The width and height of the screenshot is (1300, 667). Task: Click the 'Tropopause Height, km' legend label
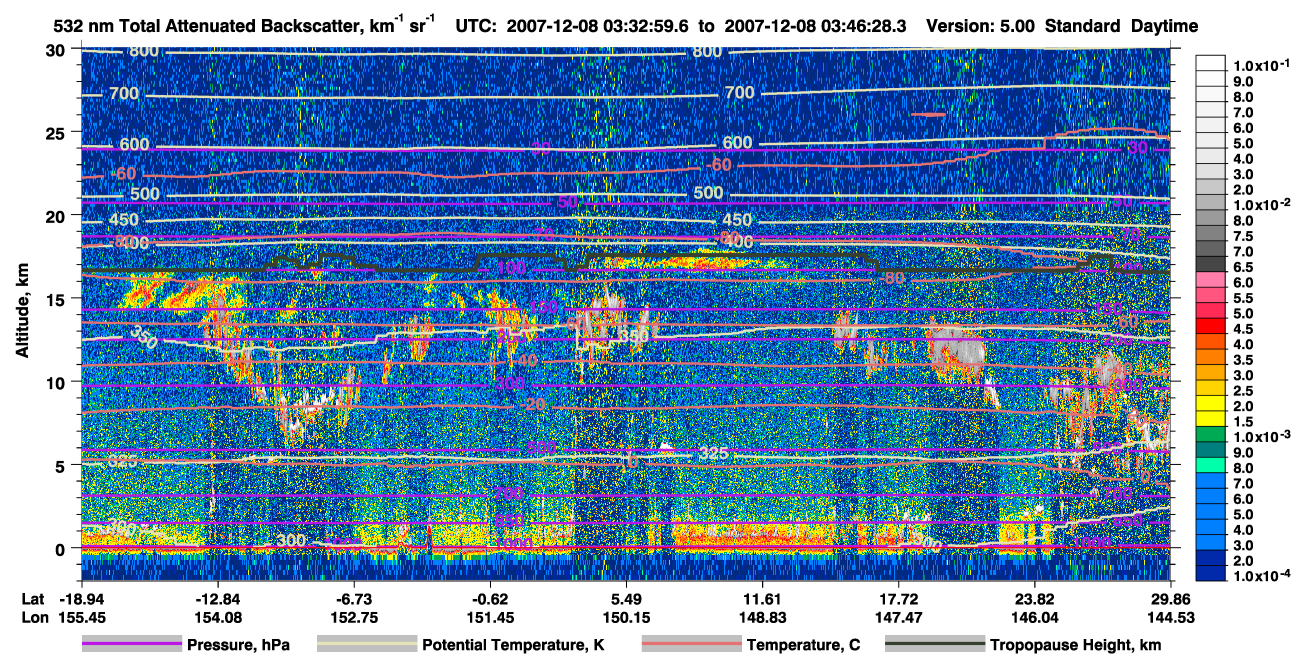click(1075, 645)
